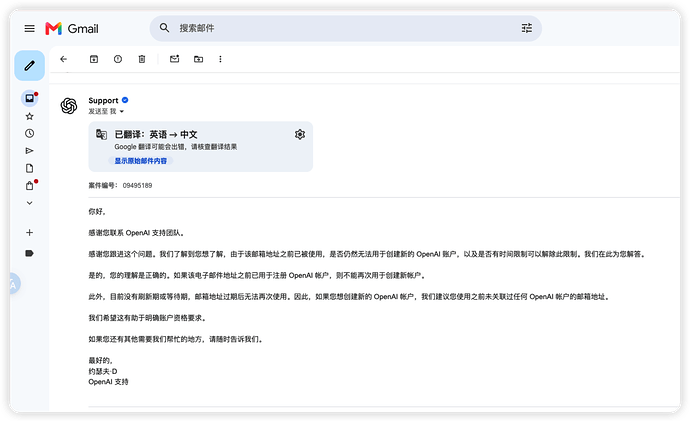Go back to the inbox list
690x421 pixels.
[63, 59]
